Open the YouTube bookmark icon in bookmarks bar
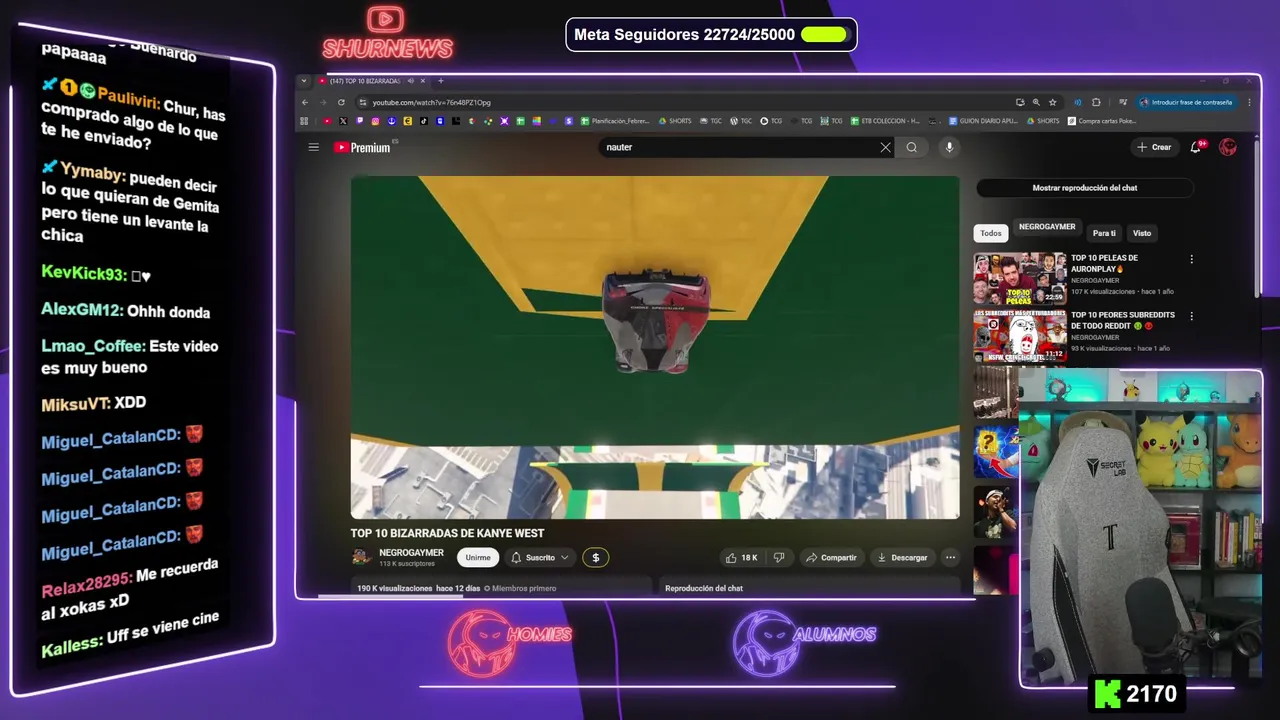The height and width of the screenshot is (720, 1280). pos(327,121)
